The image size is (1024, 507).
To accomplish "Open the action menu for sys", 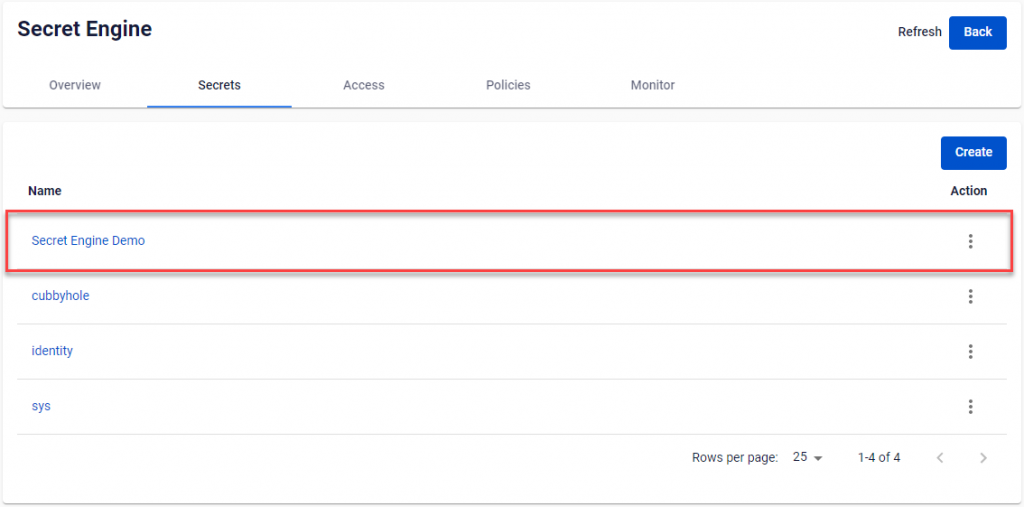I will pos(970,406).
